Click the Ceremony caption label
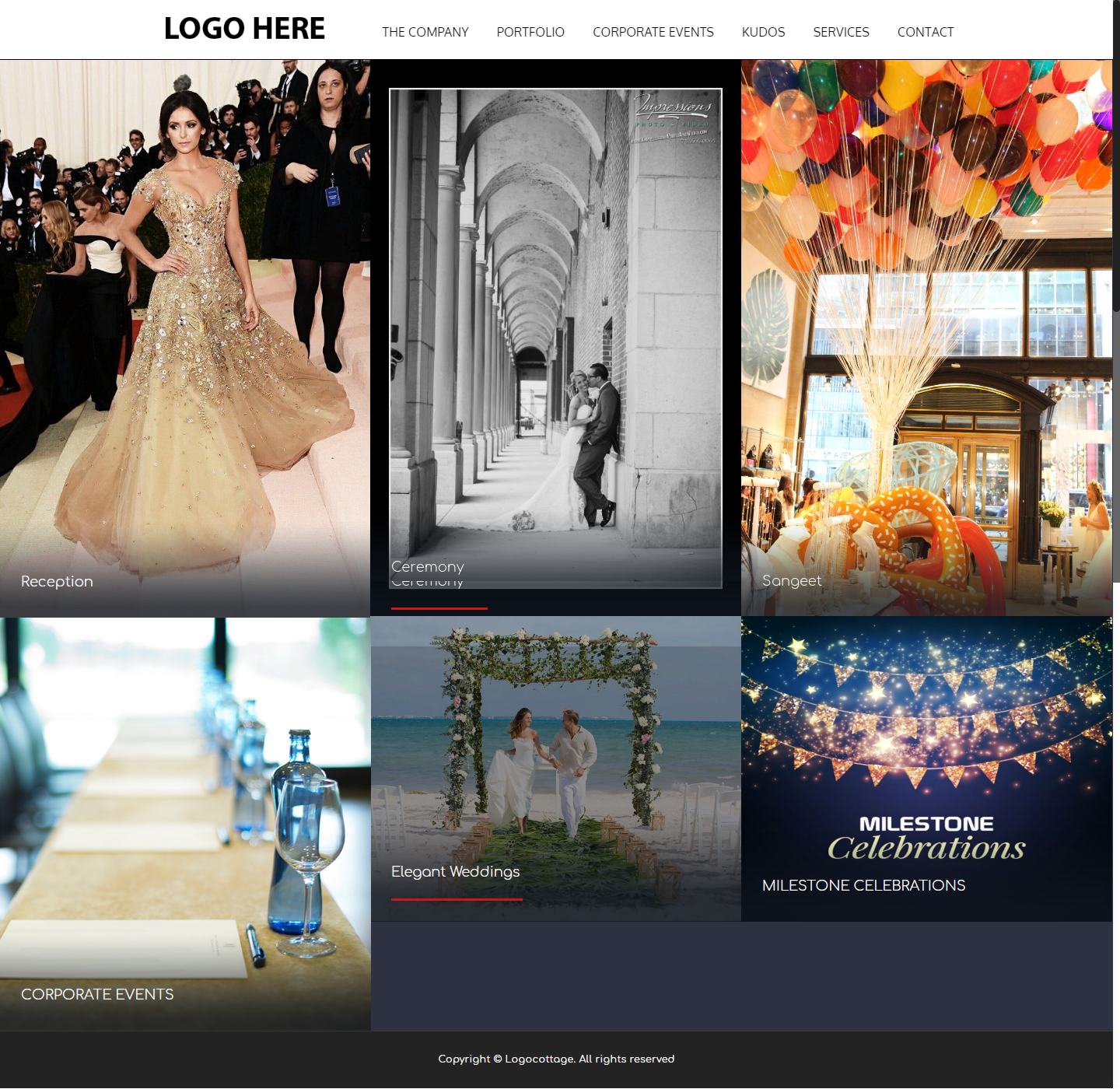The image size is (1120, 1089). click(x=427, y=567)
